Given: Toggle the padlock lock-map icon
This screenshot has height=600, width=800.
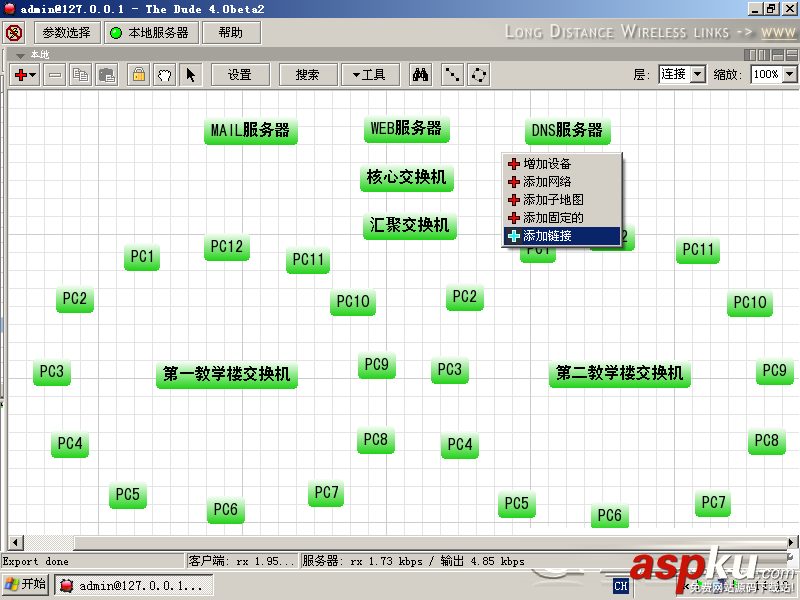Looking at the screenshot, I should (138, 75).
